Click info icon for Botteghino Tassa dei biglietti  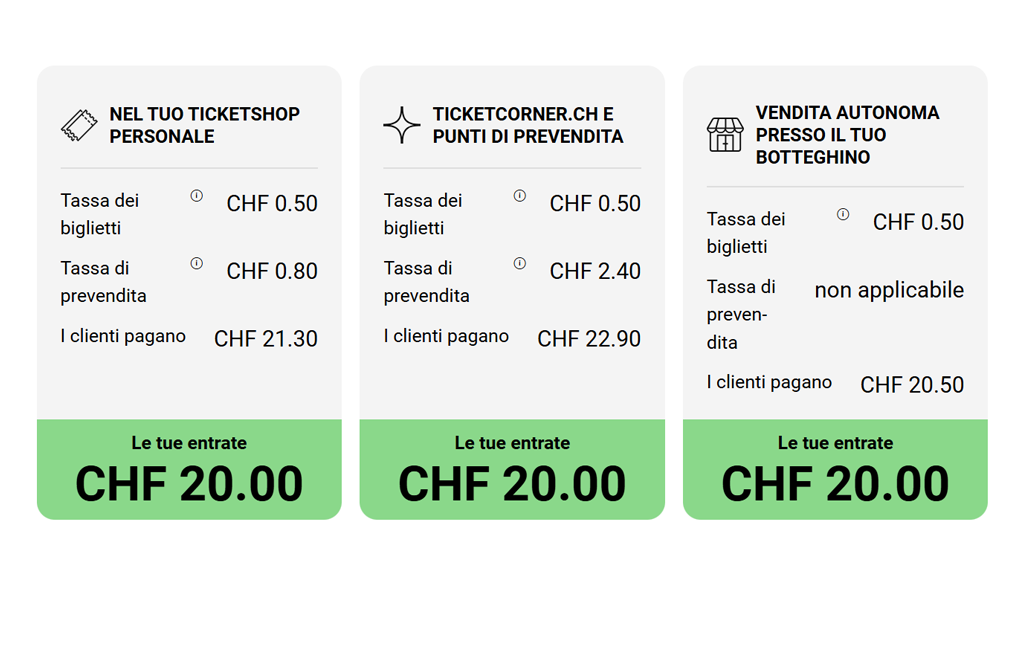pyautogui.click(x=843, y=214)
